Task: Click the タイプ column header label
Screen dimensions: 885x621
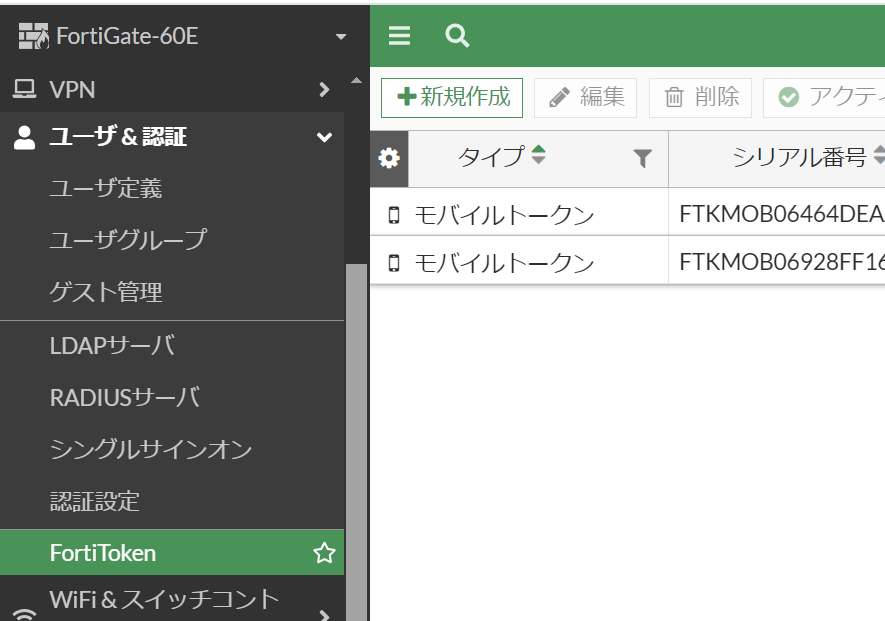Action: [491, 156]
